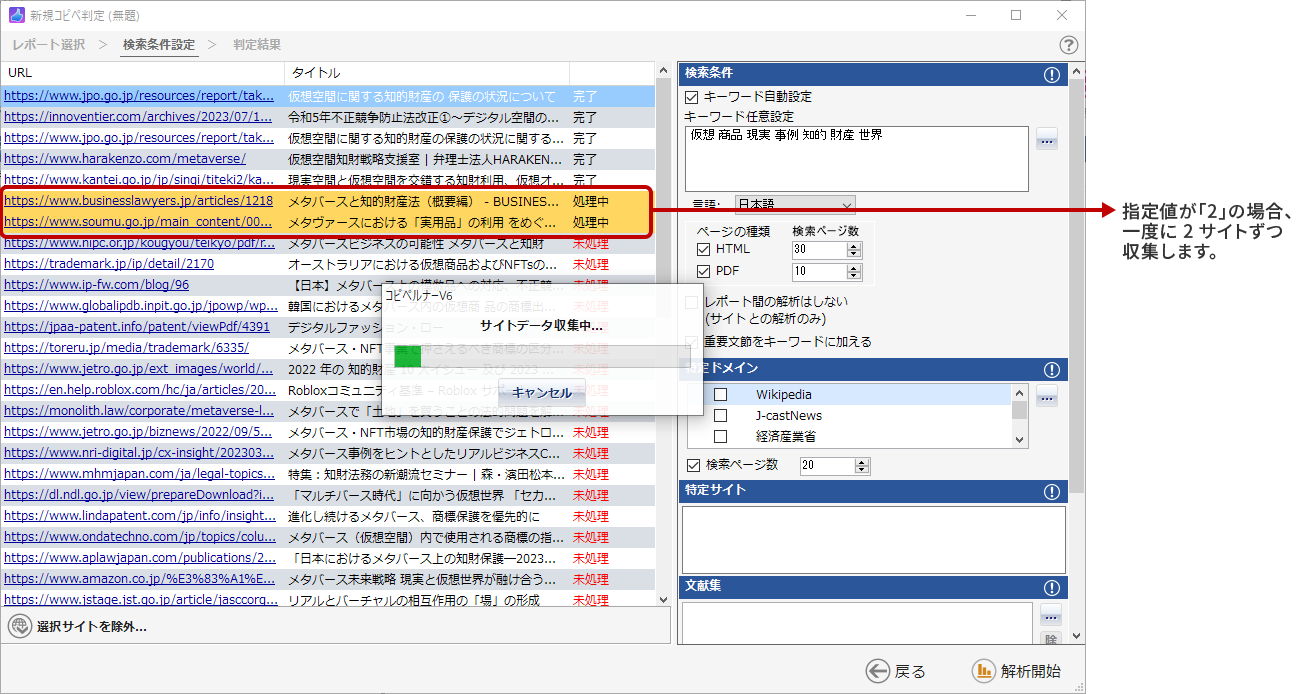Toggle the PDF page type checkbox

704,271
